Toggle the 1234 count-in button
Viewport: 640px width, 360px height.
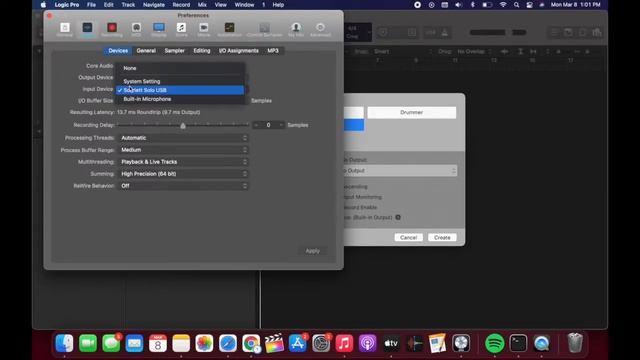point(431,33)
